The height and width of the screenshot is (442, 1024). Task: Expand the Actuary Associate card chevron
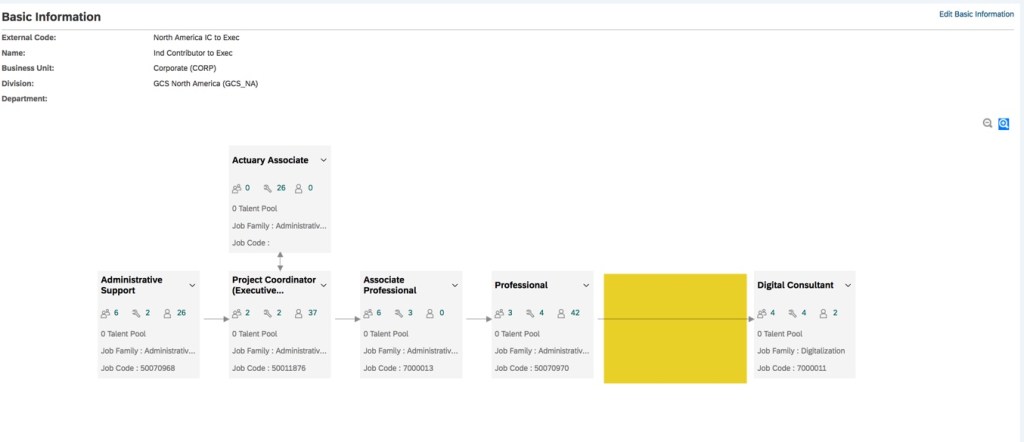324,160
